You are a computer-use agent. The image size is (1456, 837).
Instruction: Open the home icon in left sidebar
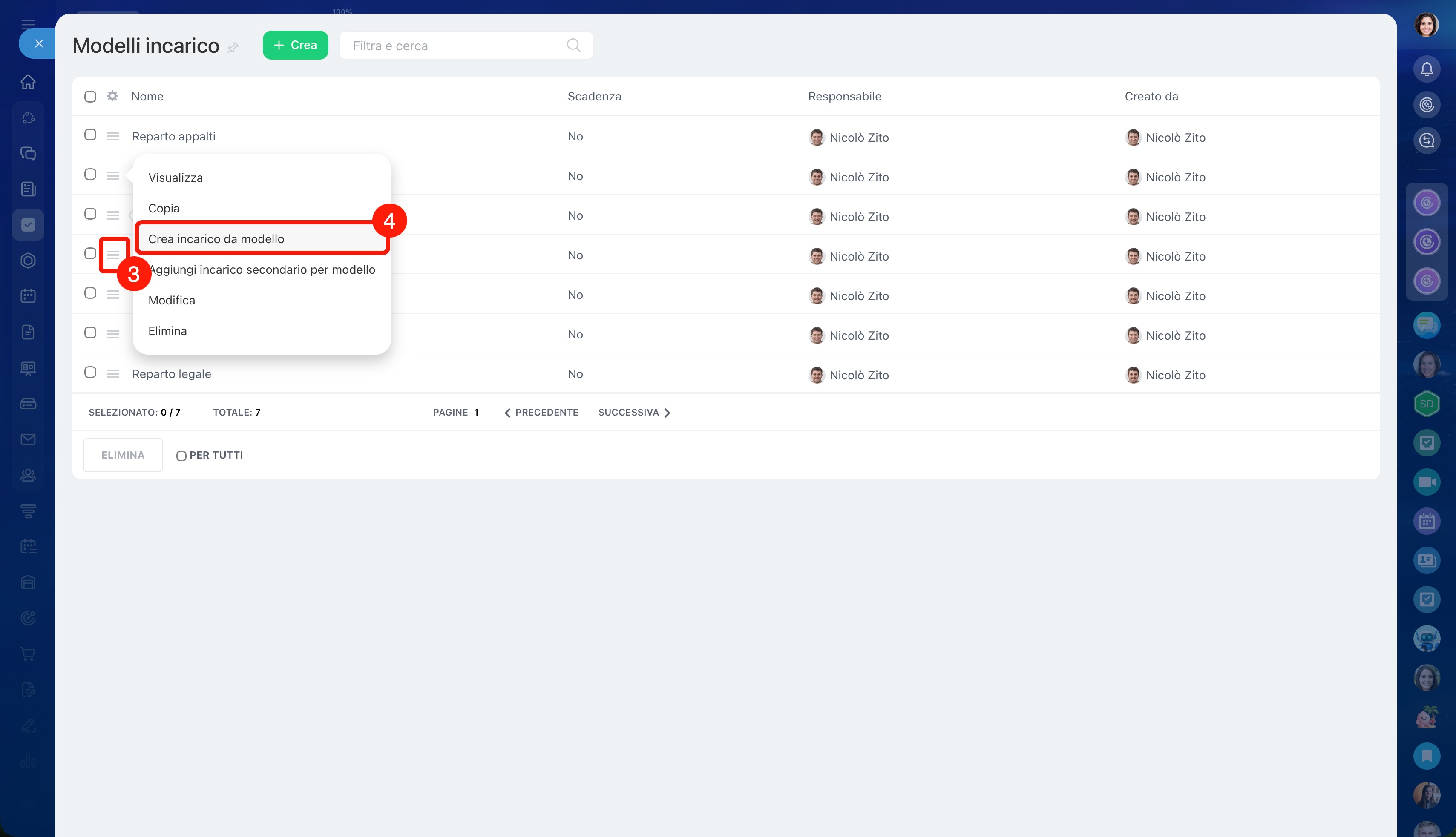pyautogui.click(x=28, y=82)
